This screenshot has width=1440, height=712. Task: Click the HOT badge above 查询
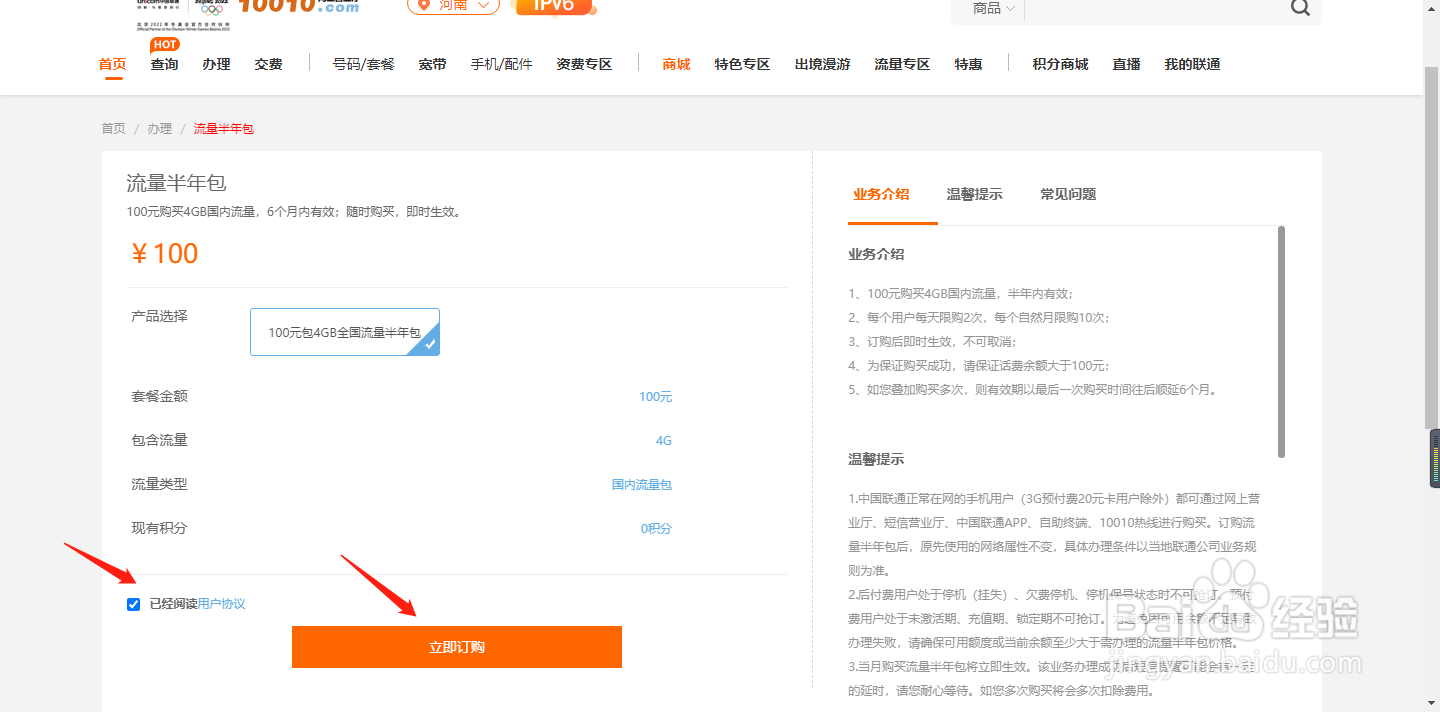point(164,44)
